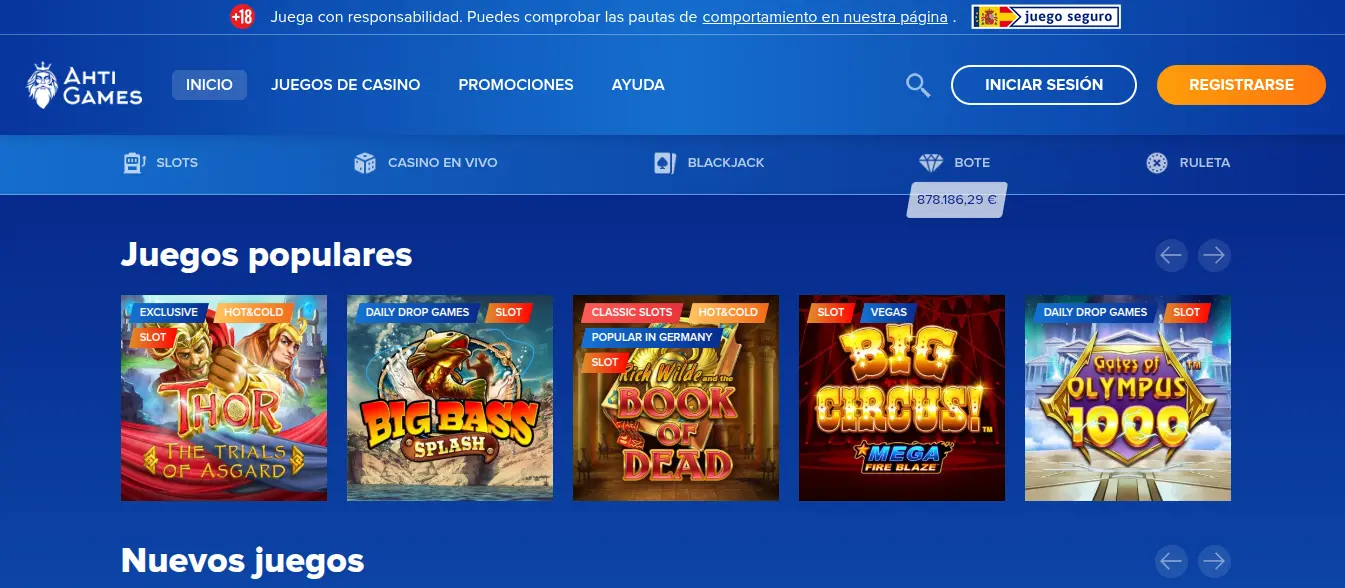Image resolution: width=1345 pixels, height=588 pixels.
Task: Open the search magnifier icon
Action: tap(918, 85)
